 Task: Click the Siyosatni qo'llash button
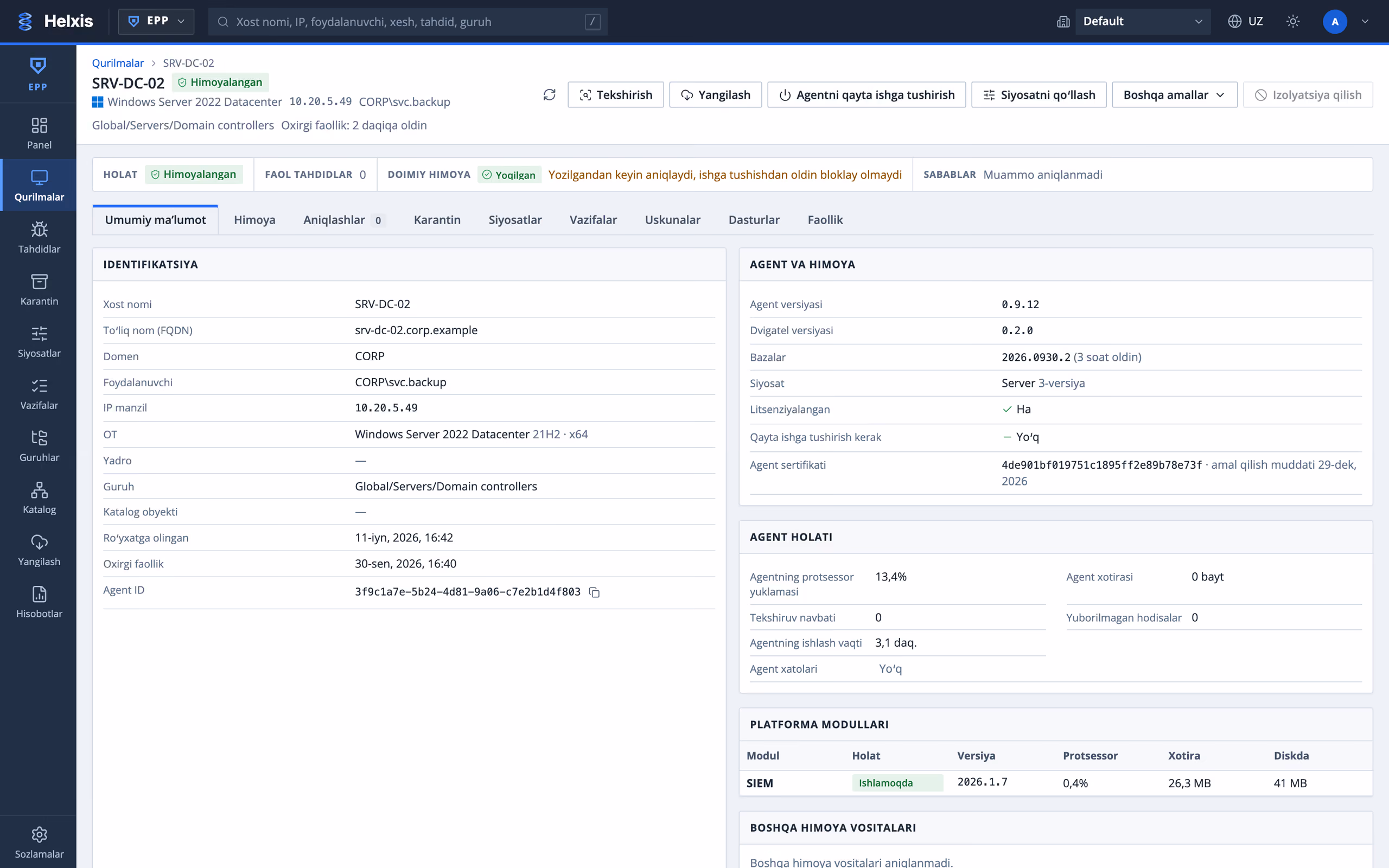pyautogui.click(x=1038, y=95)
